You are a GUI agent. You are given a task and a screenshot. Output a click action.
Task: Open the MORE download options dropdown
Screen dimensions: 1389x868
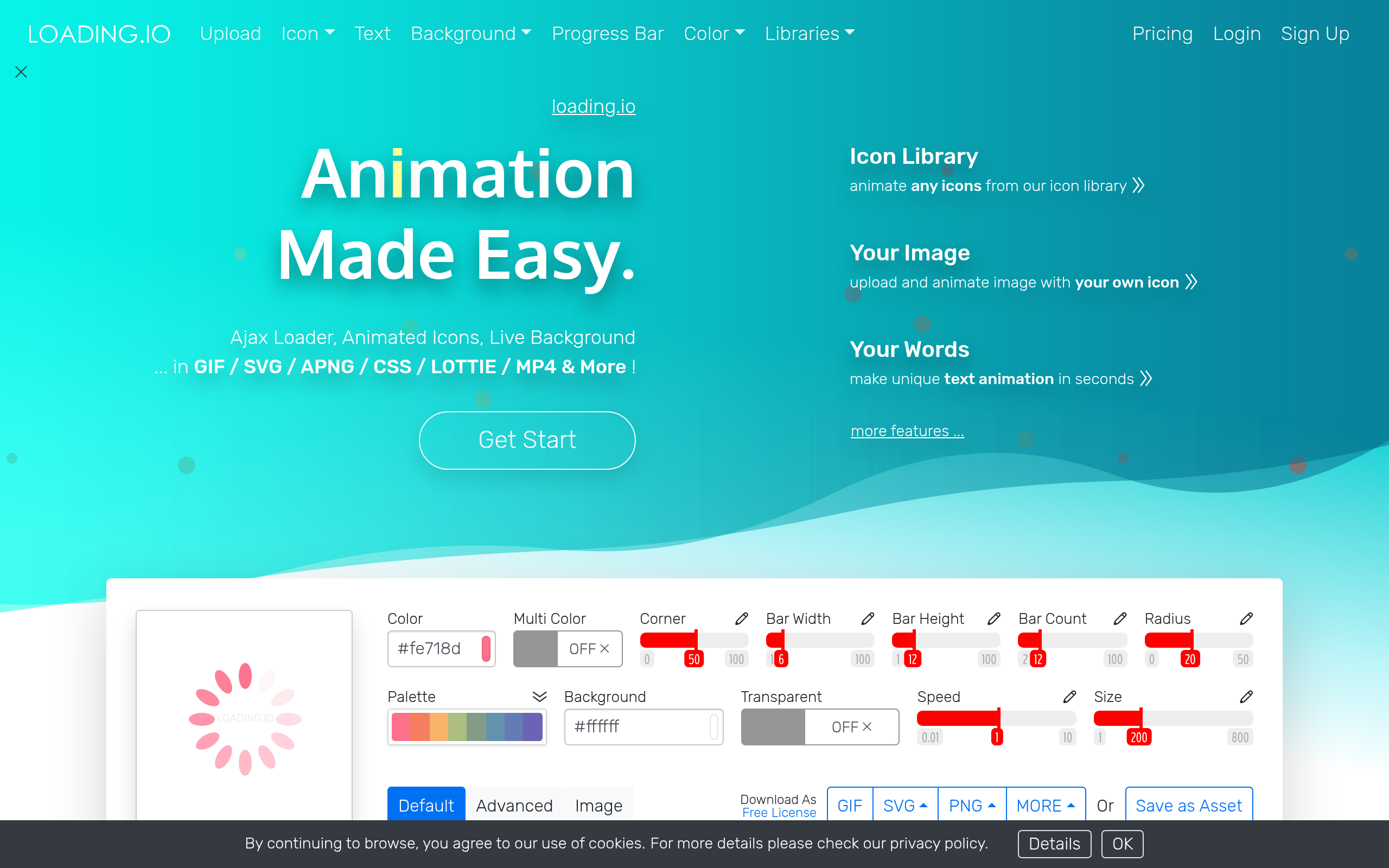(1045, 806)
